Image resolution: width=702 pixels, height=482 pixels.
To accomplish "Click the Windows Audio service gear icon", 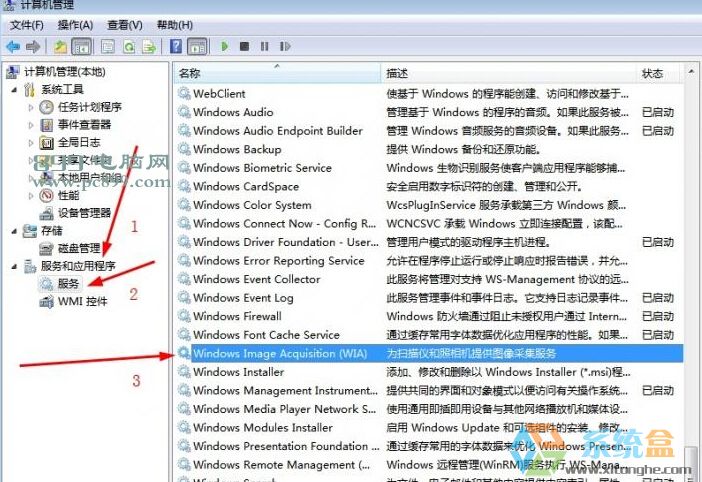I will point(184,112).
